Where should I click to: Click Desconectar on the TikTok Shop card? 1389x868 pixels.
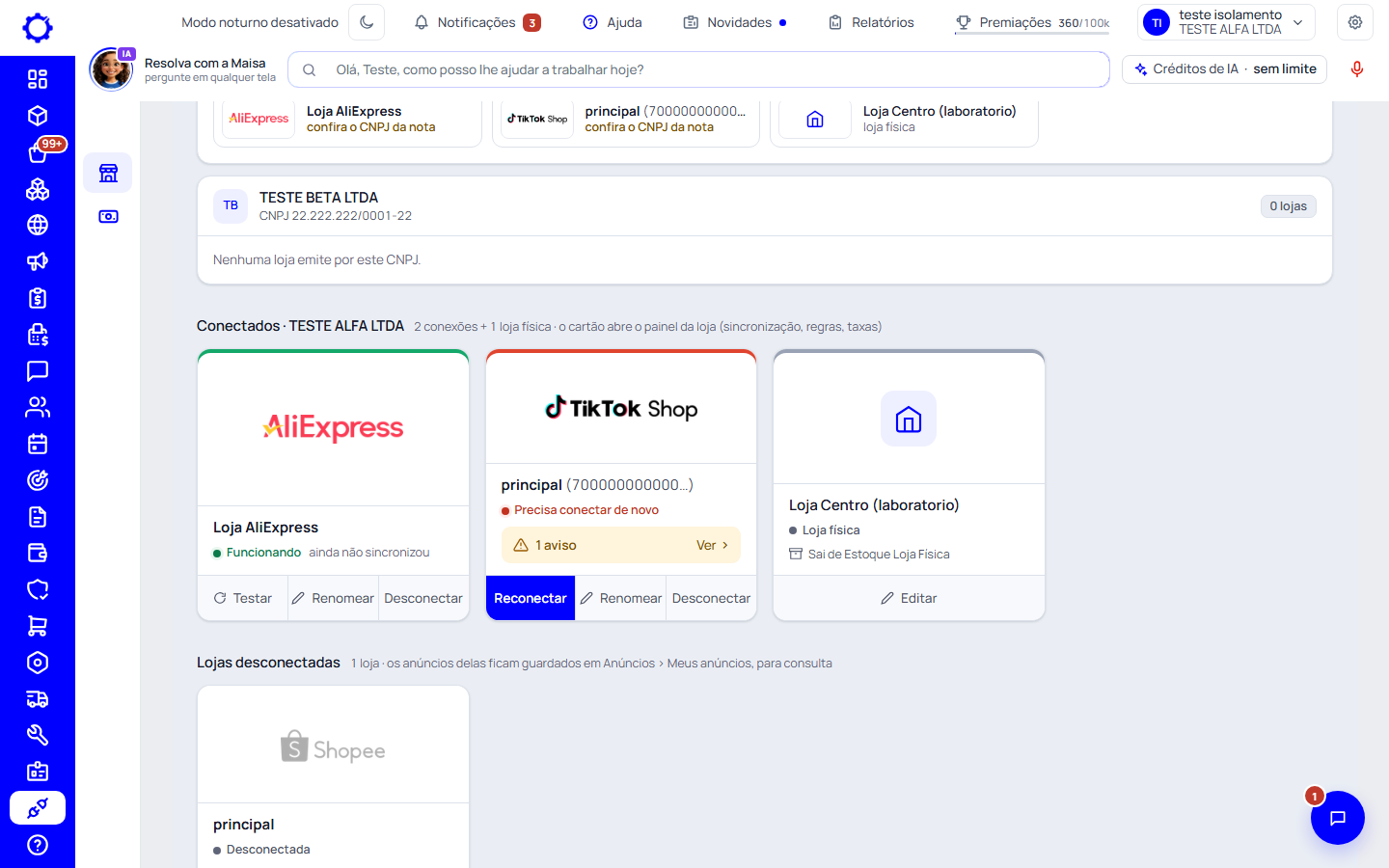[x=711, y=598]
